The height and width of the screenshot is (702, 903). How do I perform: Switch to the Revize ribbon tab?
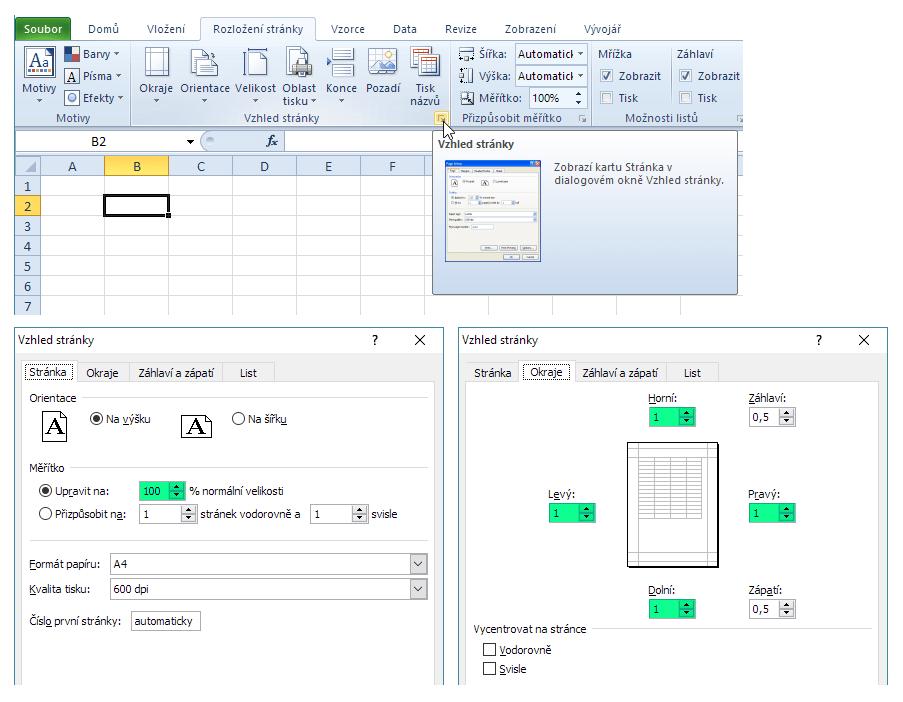click(461, 29)
